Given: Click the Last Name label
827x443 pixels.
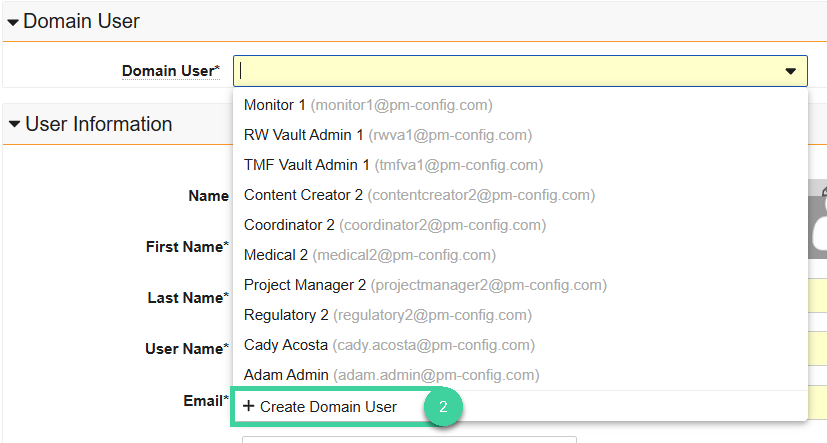Looking at the screenshot, I should [188, 298].
